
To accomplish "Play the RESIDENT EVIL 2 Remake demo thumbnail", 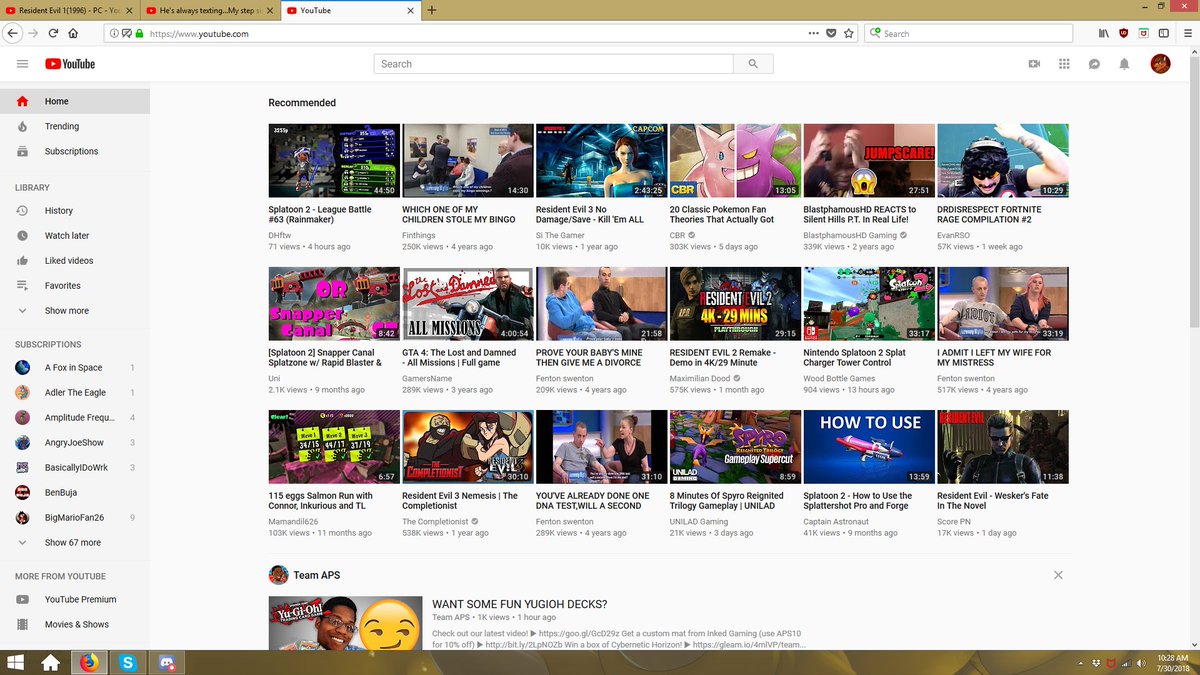I will coord(735,304).
